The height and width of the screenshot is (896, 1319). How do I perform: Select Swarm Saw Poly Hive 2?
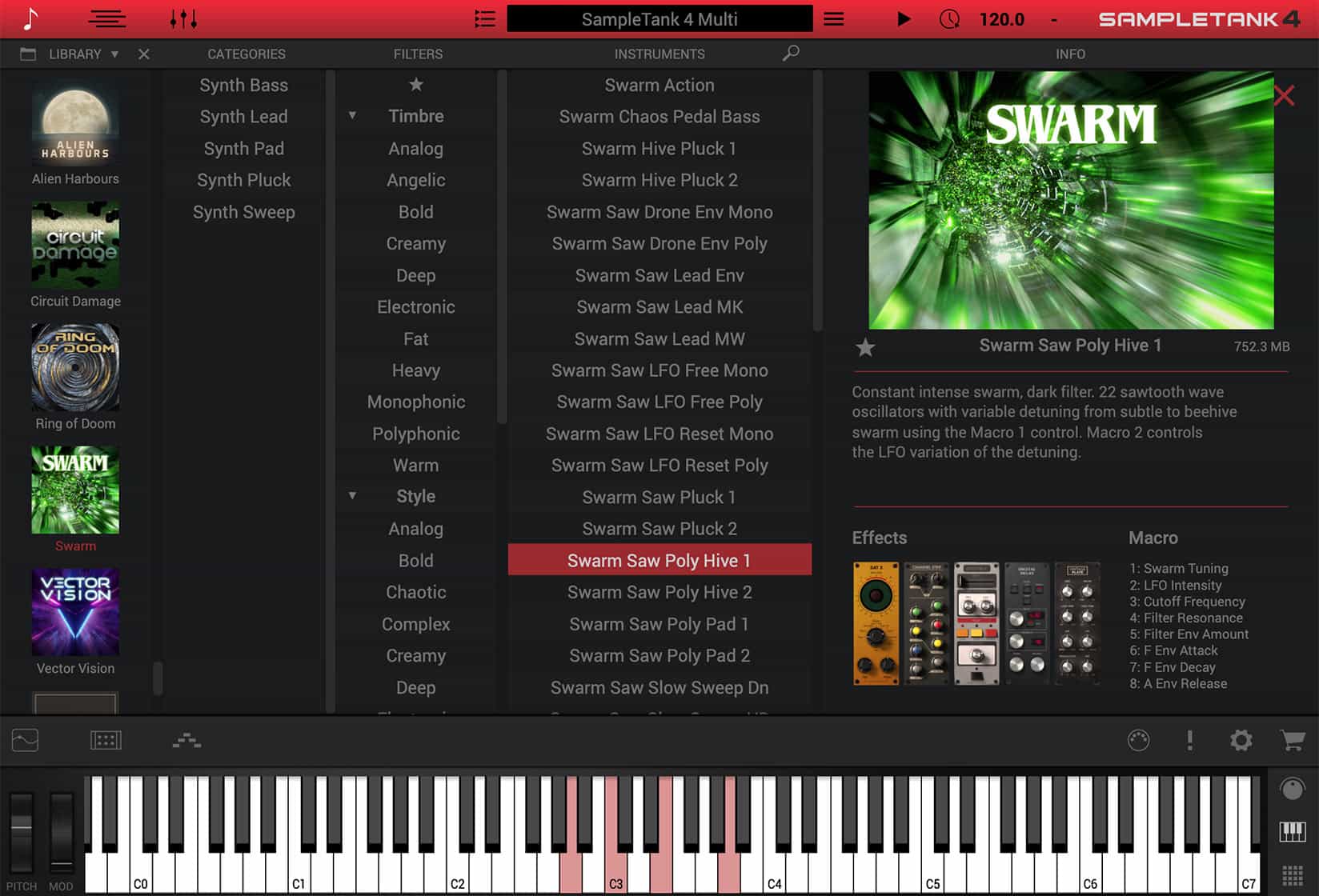click(x=659, y=592)
